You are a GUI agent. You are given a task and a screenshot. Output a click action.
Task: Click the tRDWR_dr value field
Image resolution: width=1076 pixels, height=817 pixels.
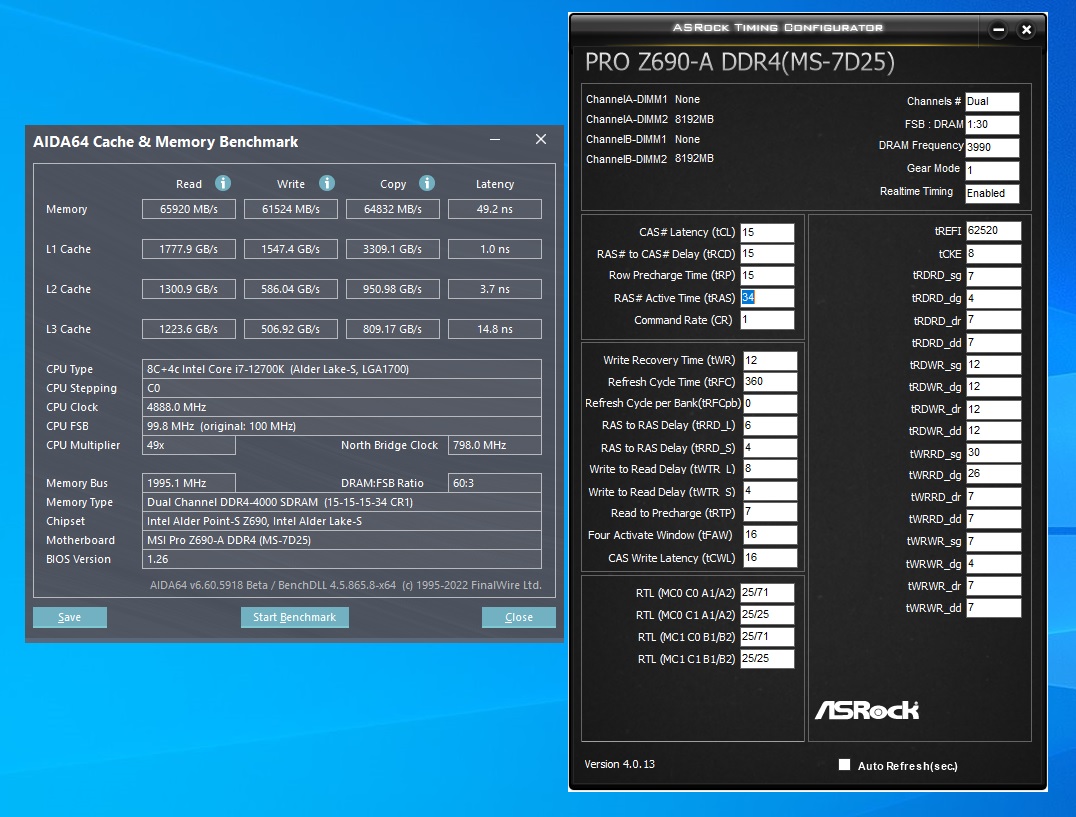click(x=993, y=410)
